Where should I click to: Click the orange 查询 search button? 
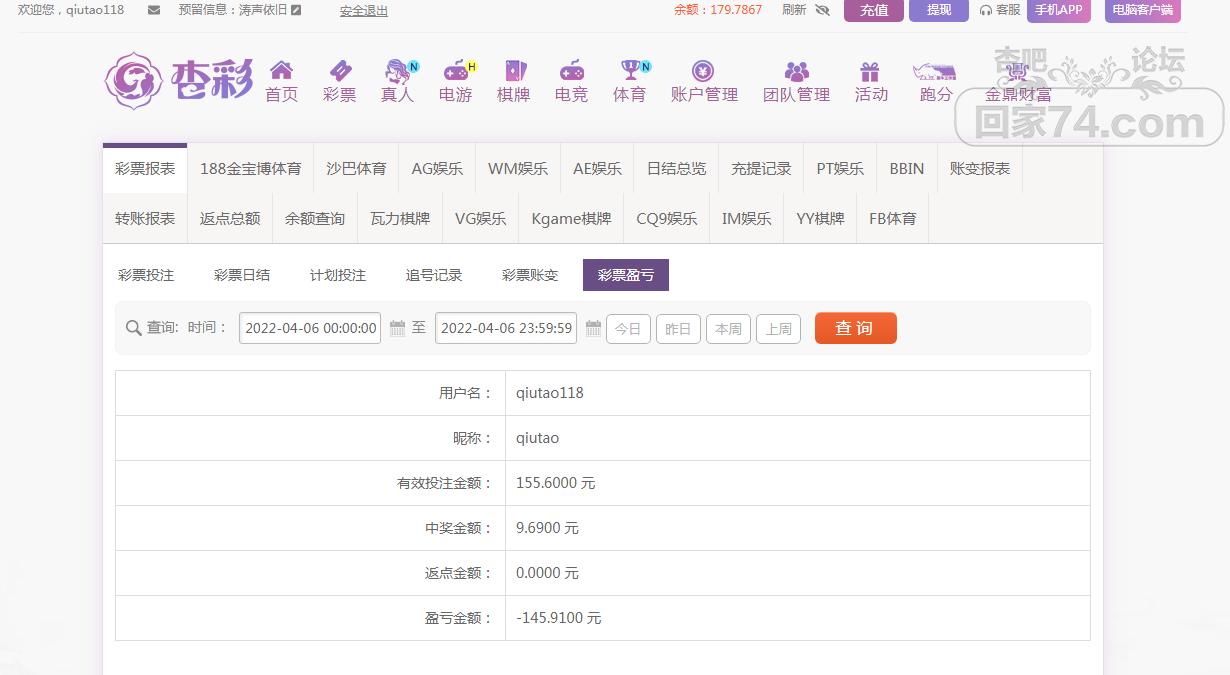pos(855,328)
